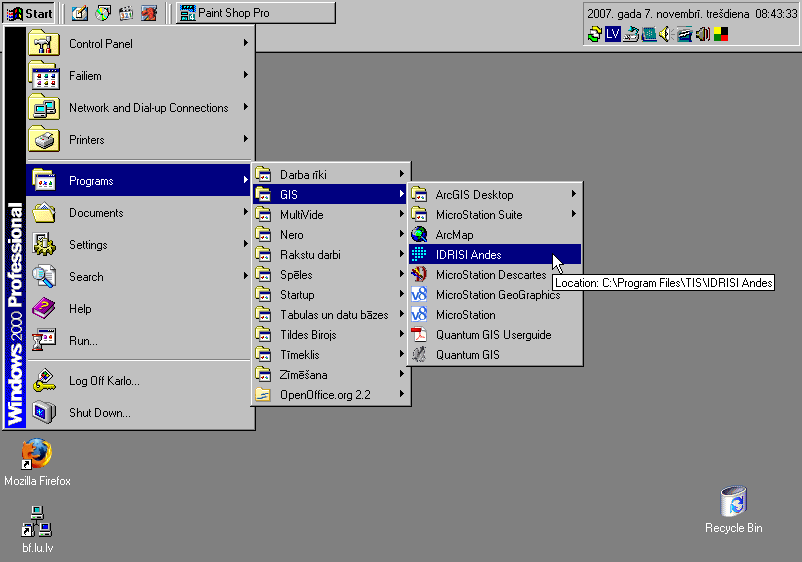Open the Failiem folder menu

[138, 76]
